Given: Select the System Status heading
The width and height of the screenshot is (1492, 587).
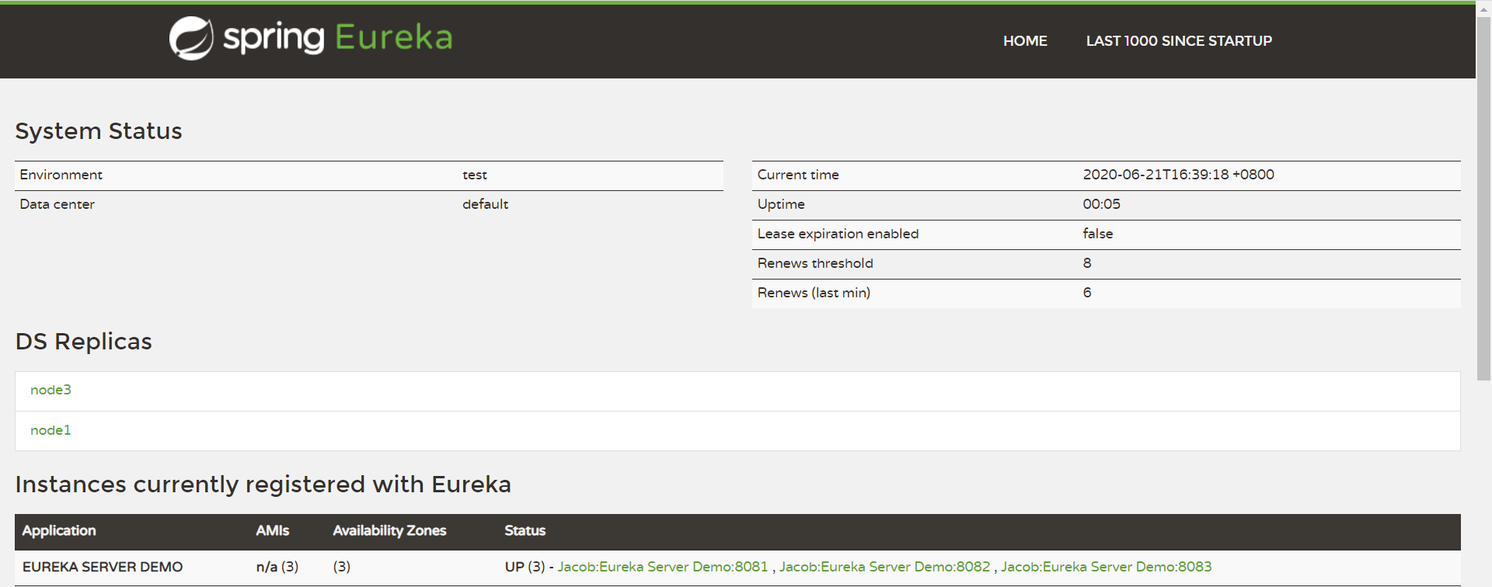Looking at the screenshot, I should click(x=99, y=131).
